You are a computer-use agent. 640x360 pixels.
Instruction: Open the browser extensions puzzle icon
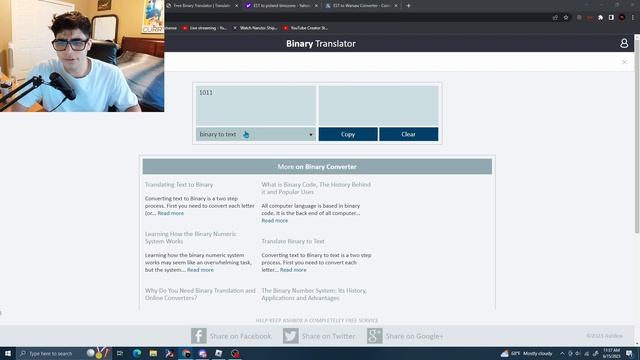point(600,18)
